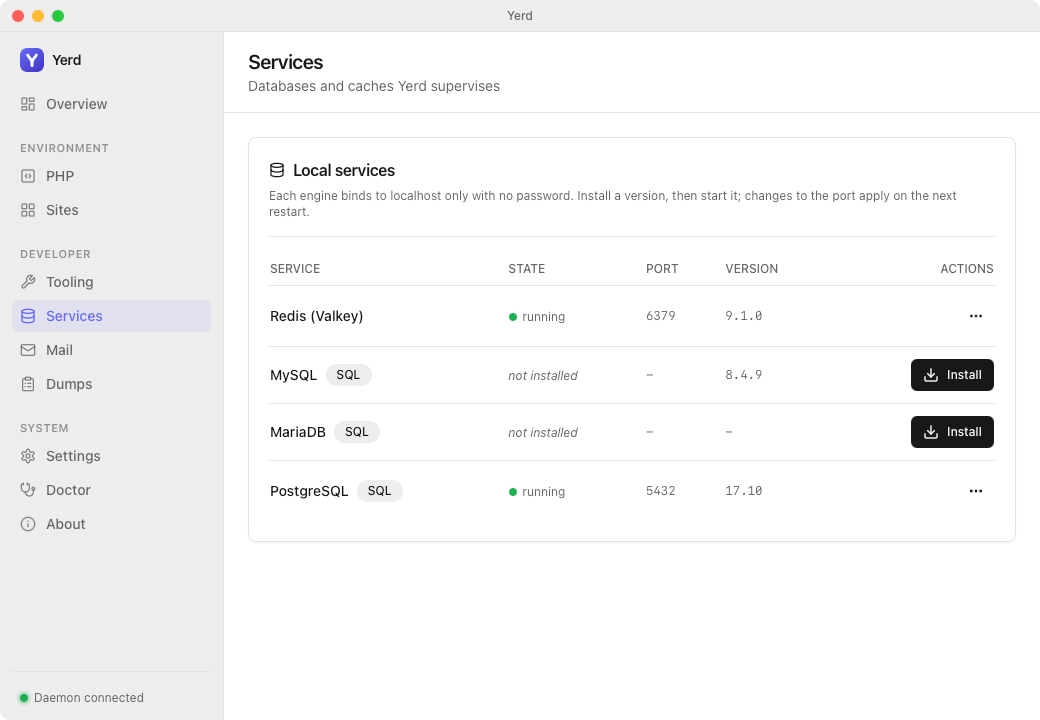Select the Services sidebar item
This screenshot has width=1040, height=720.
[x=111, y=316]
